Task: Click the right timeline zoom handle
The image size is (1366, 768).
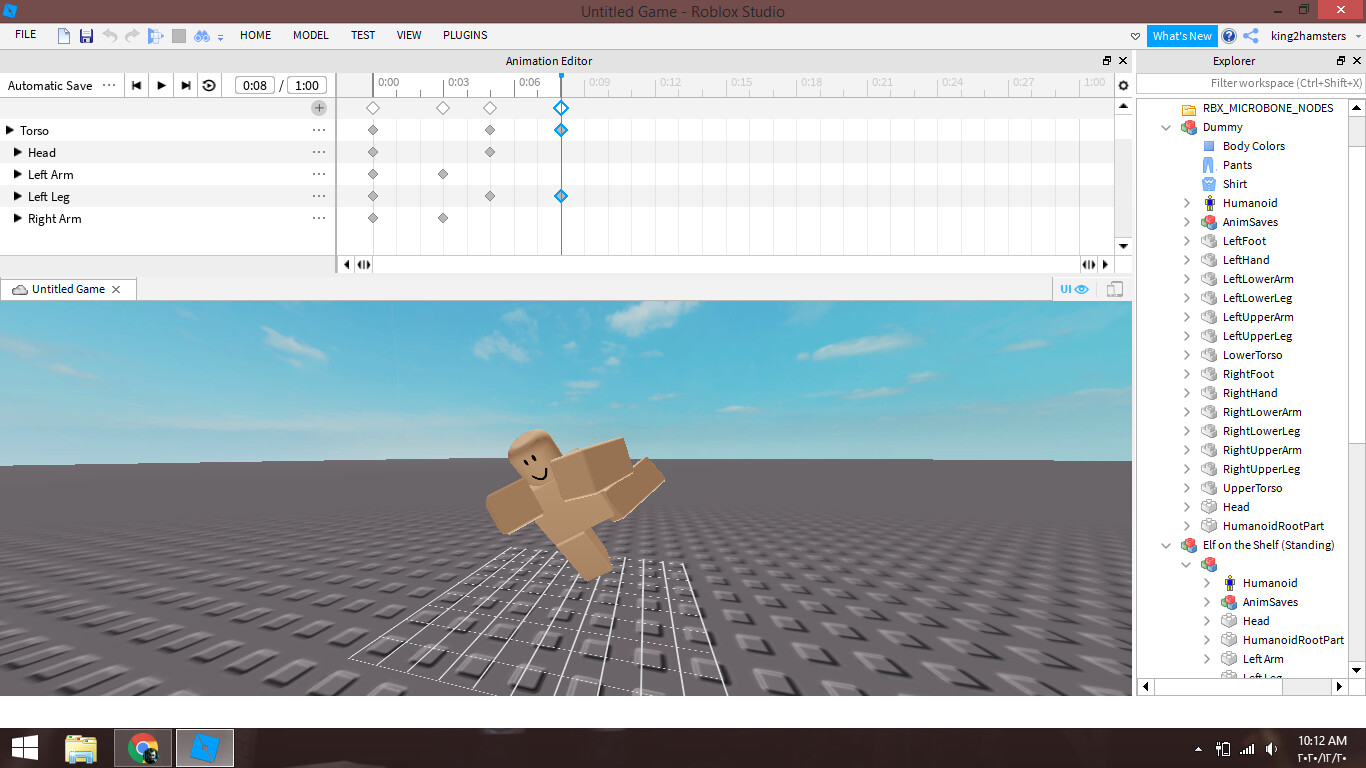Action: click(x=1088, y=265)
